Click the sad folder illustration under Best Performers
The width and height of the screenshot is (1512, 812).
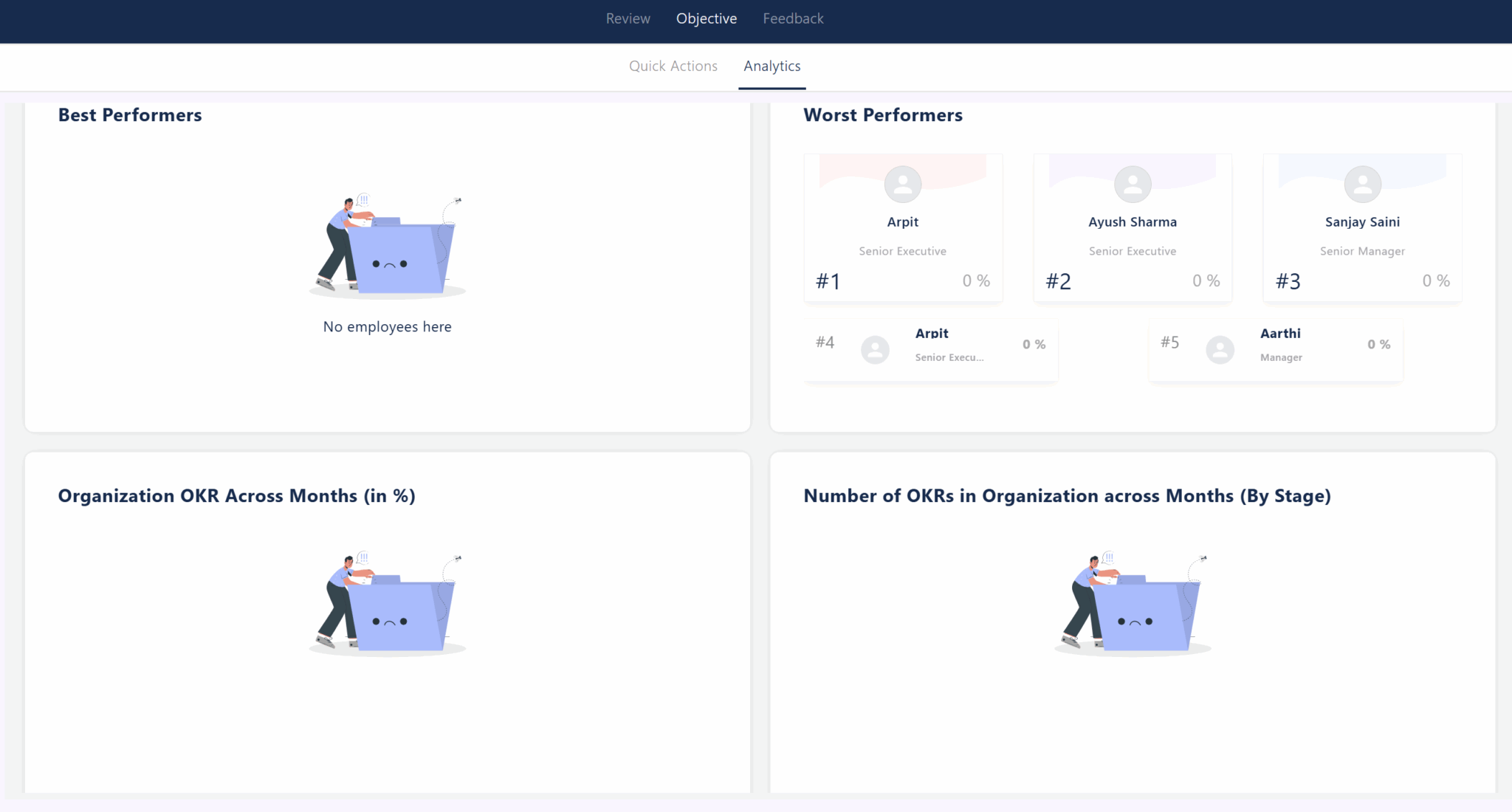point(387,244)
